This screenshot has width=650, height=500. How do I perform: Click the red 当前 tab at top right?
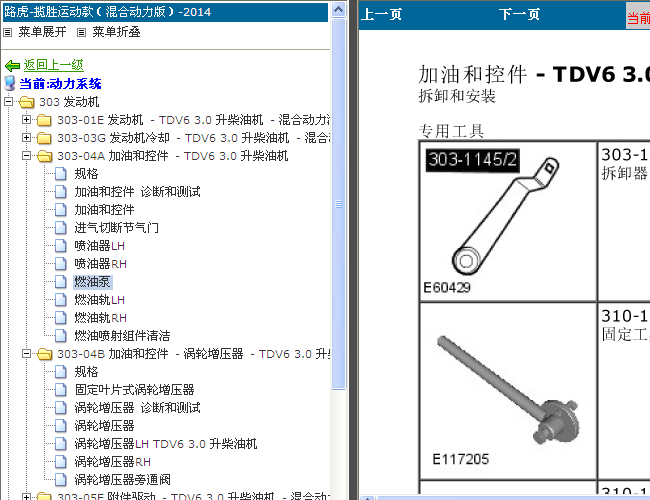(638, 17)
